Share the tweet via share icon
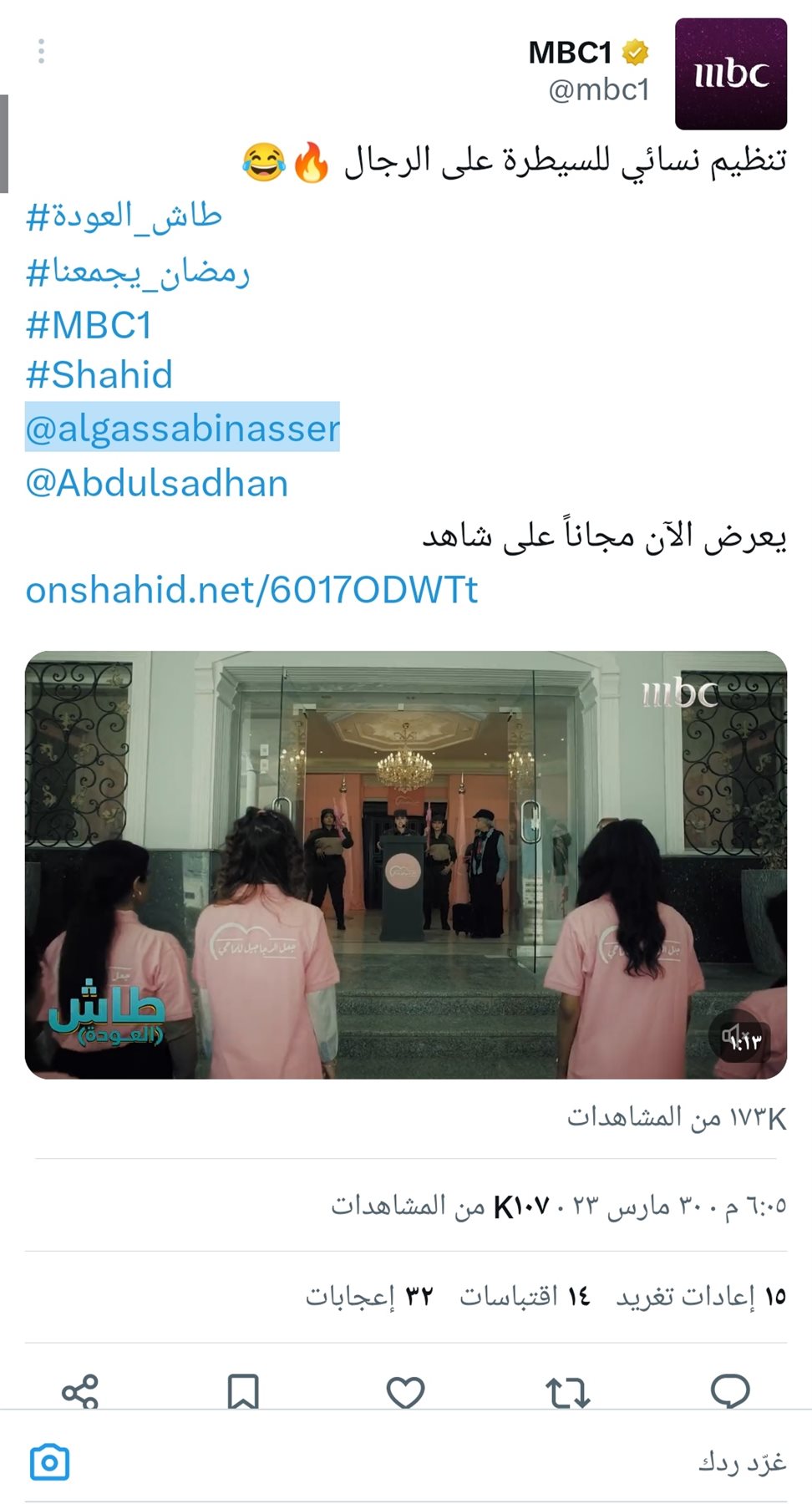Screen dimensions: 812x1504 [x=80, y=1393]
